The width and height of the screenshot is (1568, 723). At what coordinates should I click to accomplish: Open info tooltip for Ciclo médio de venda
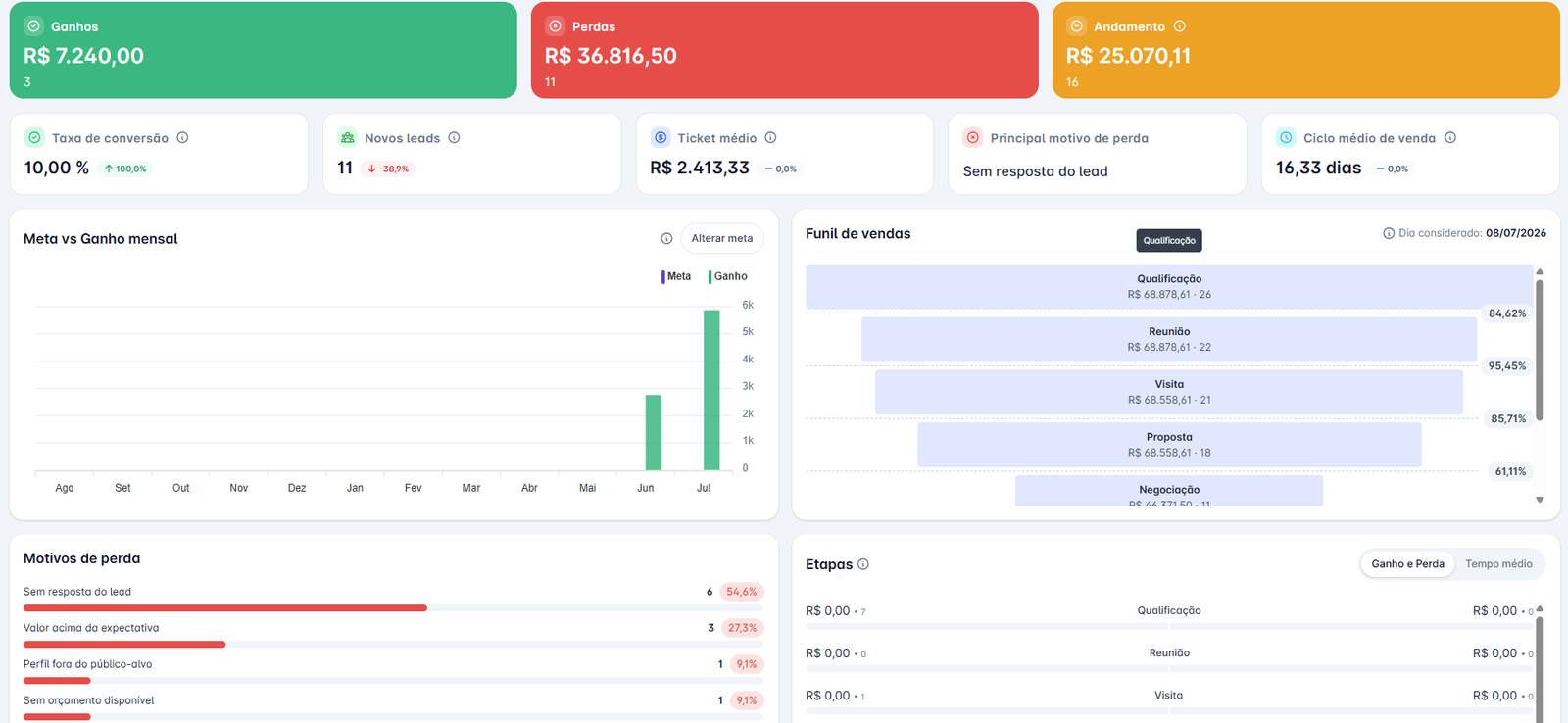(x=1450, y=138)
